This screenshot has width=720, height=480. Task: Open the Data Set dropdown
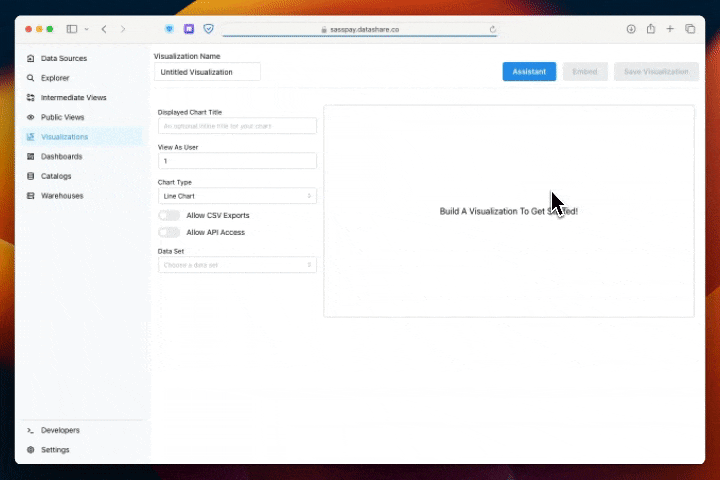[237, 265]
